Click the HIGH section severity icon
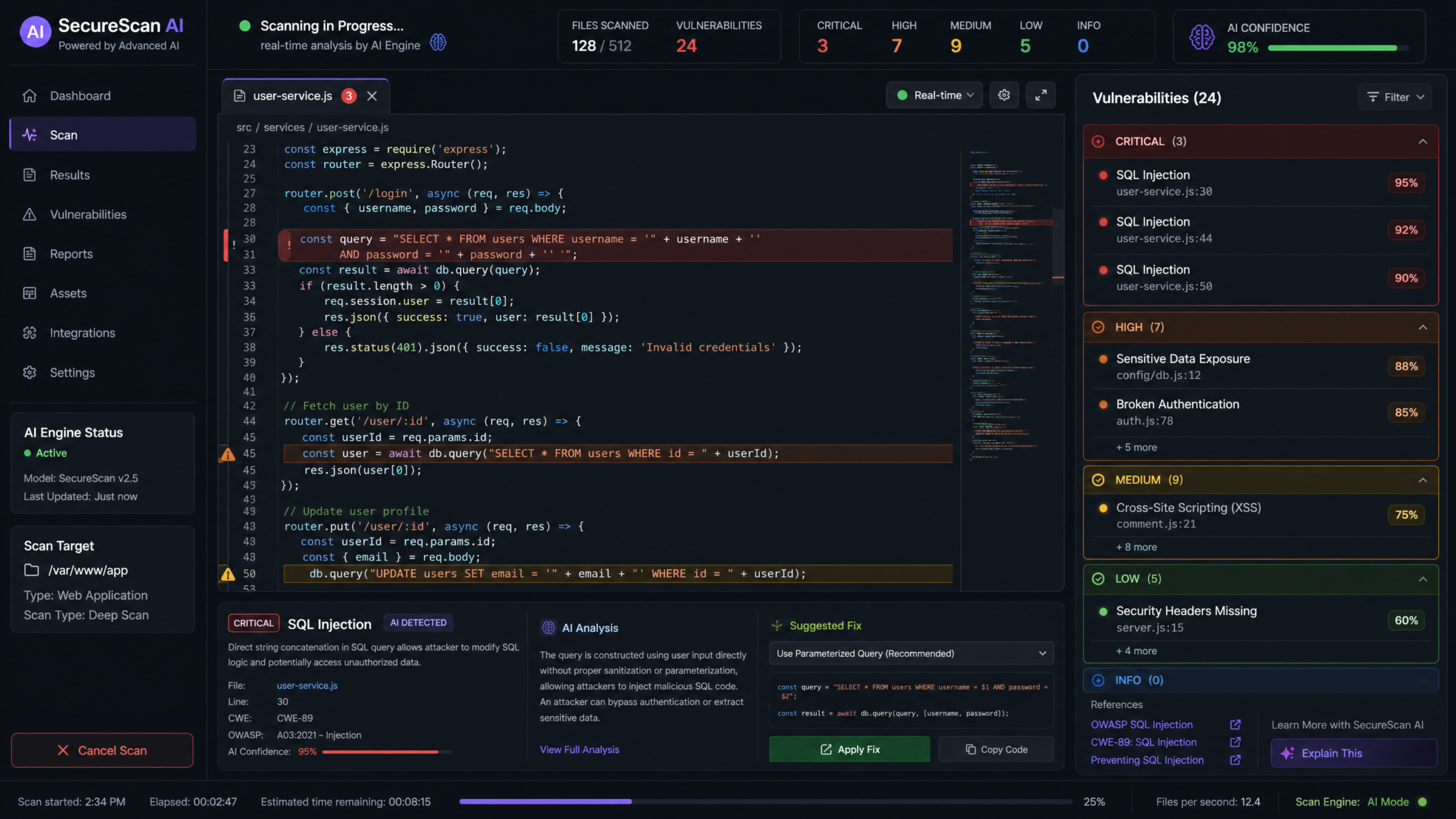 (x=1098, y=327)
